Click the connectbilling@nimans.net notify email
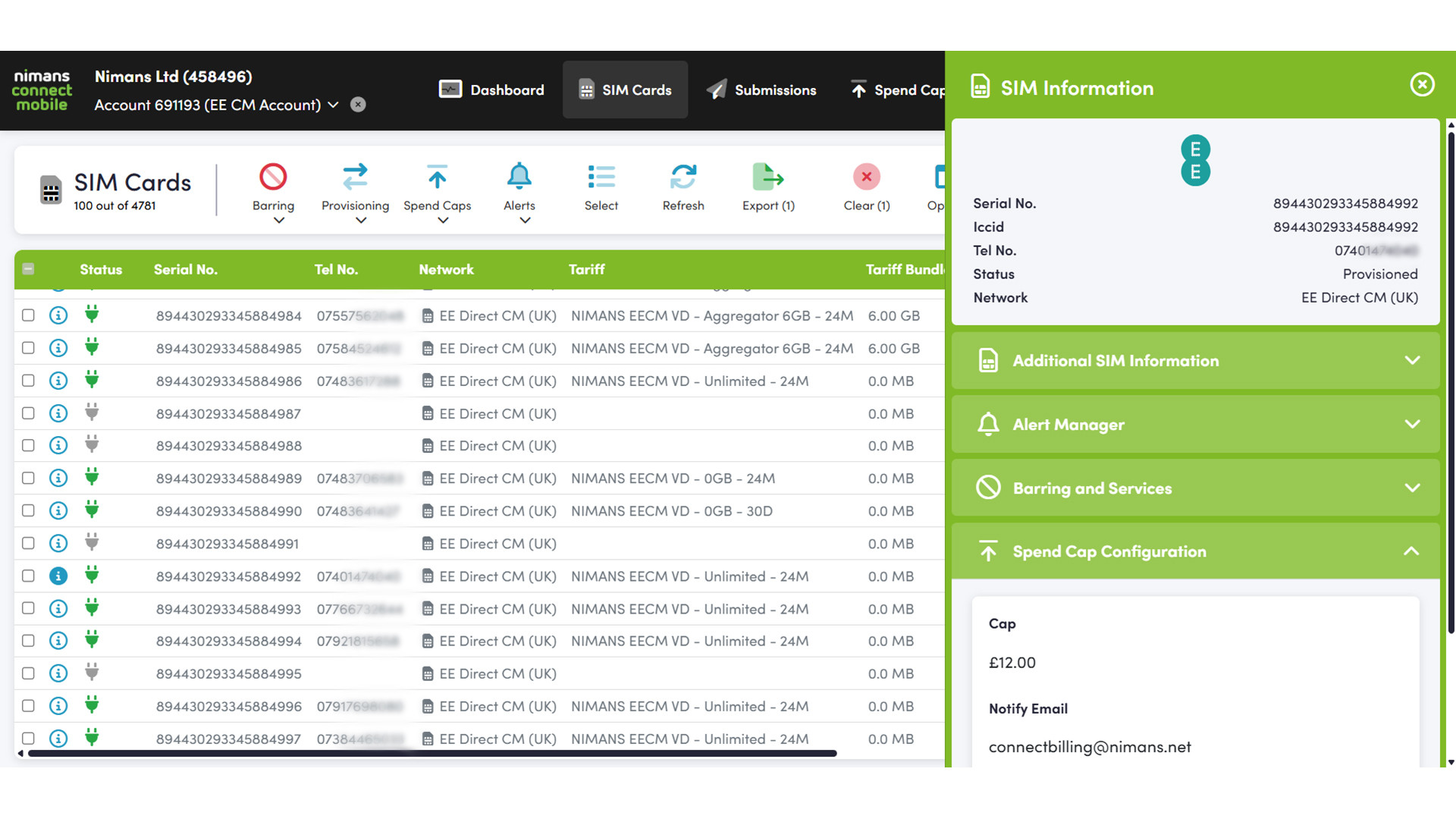1456x819 pixels. pos(1090,747)
